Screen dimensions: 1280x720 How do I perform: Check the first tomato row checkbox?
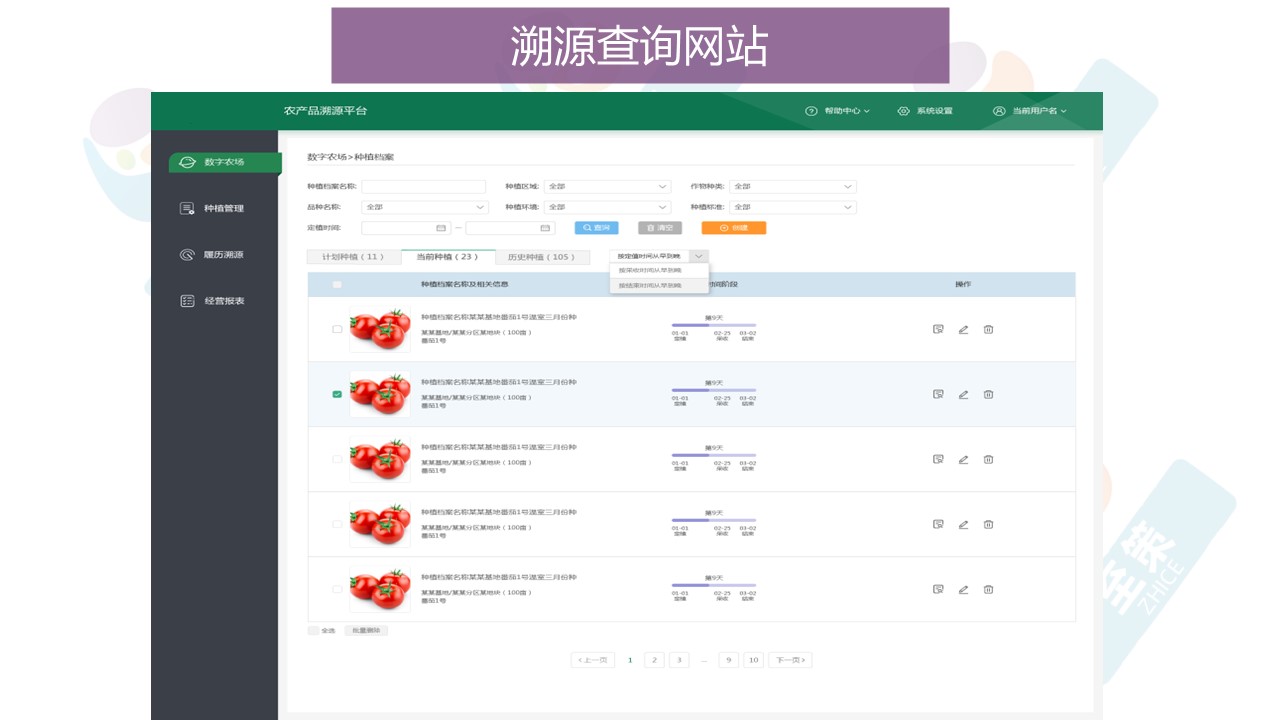pos(337,329)
